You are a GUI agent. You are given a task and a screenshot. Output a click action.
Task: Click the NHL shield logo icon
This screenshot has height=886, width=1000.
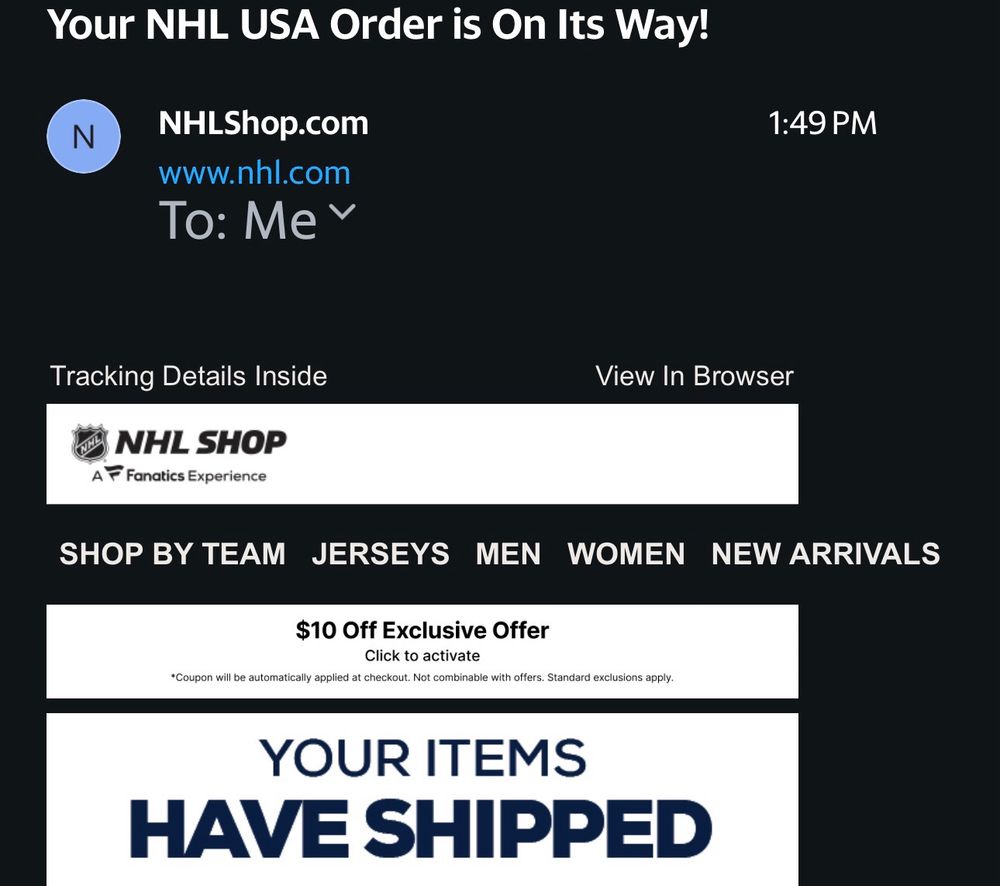(90, 443)
